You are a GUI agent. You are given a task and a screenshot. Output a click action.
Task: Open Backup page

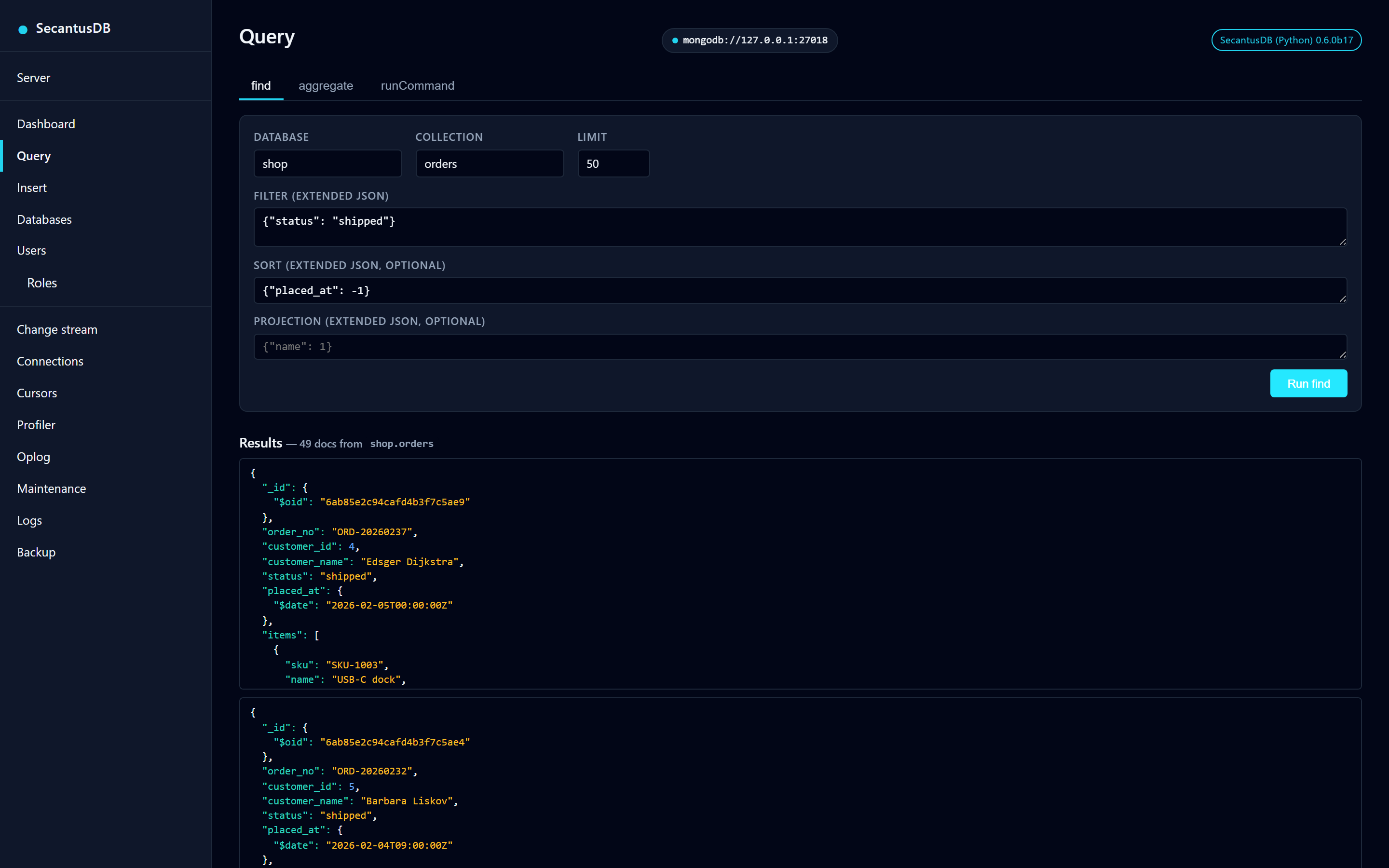point(36,552)
